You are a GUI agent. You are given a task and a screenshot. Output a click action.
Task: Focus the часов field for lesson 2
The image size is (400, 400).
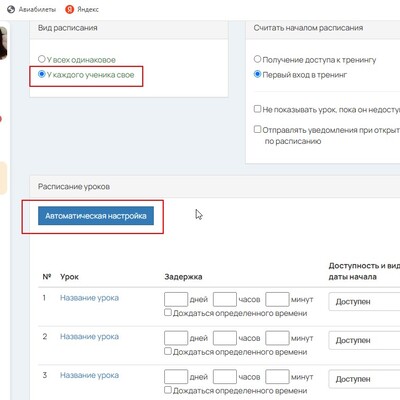tap(225, 338)
